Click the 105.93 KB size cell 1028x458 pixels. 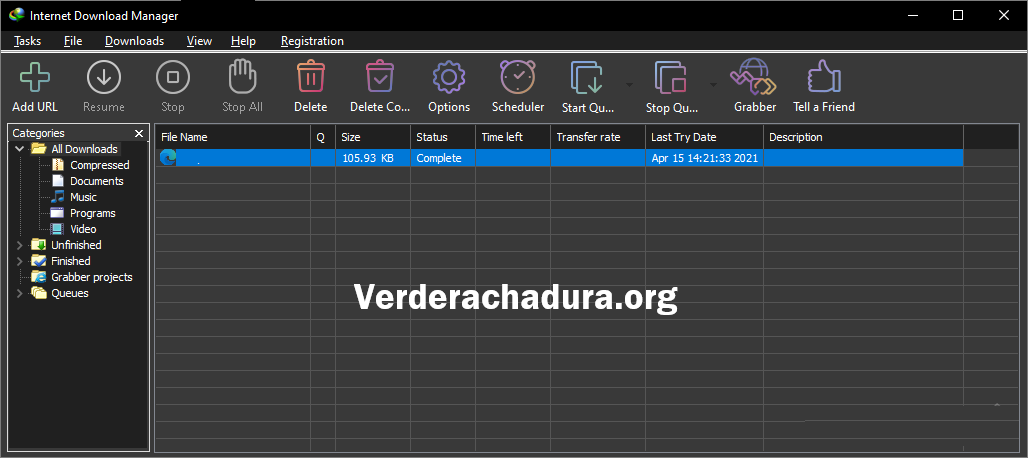[x=373, y=158]
